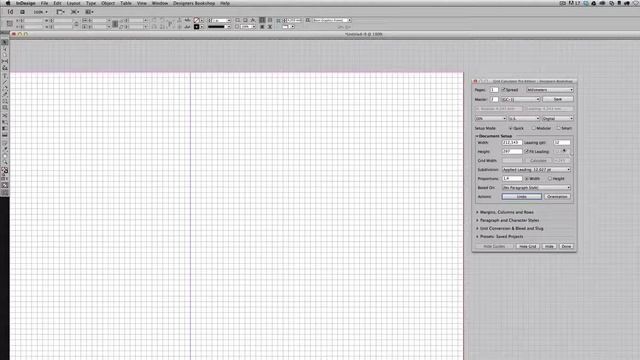640x360 pixels.
Task: Select the Type tool
Action: [x=4, y=76]
